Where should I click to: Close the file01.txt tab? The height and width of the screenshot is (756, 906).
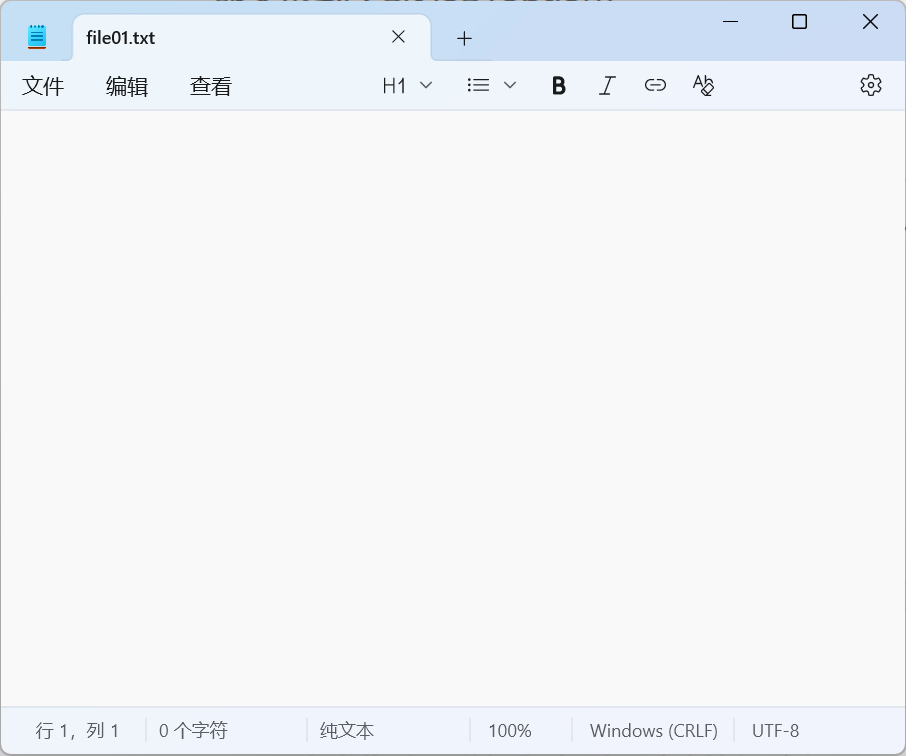pos(398,37)
